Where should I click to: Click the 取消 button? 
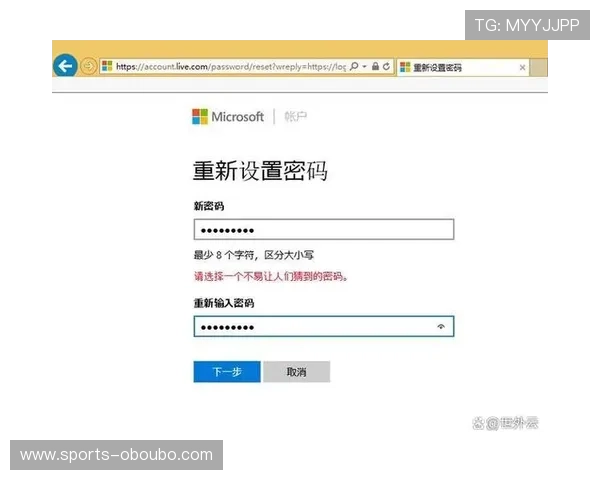point(297,372)
